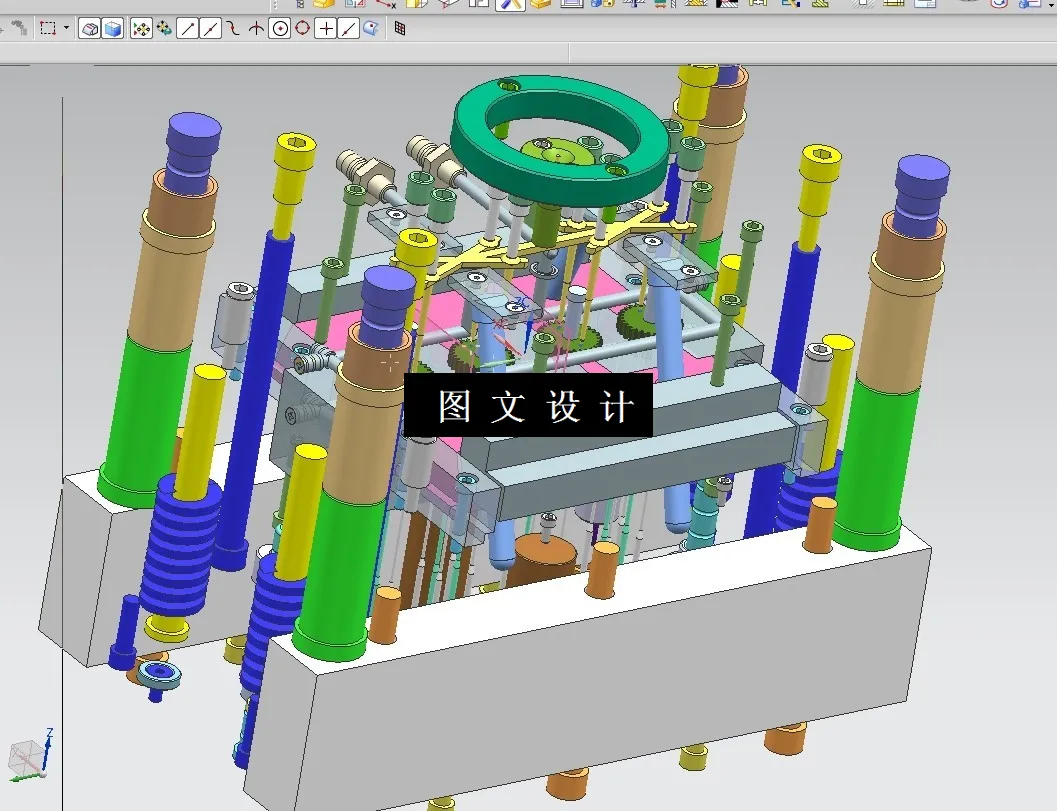Screen dimensions: 1057x811
Task: Open the snap point options icon
Action: 160,28
